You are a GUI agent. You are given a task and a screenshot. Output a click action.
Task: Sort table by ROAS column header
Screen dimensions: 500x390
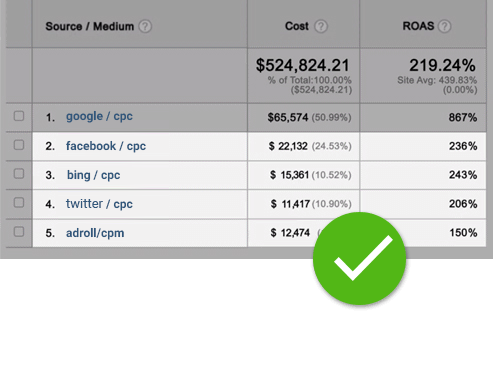pyautogui.click(x=418, y=26)
